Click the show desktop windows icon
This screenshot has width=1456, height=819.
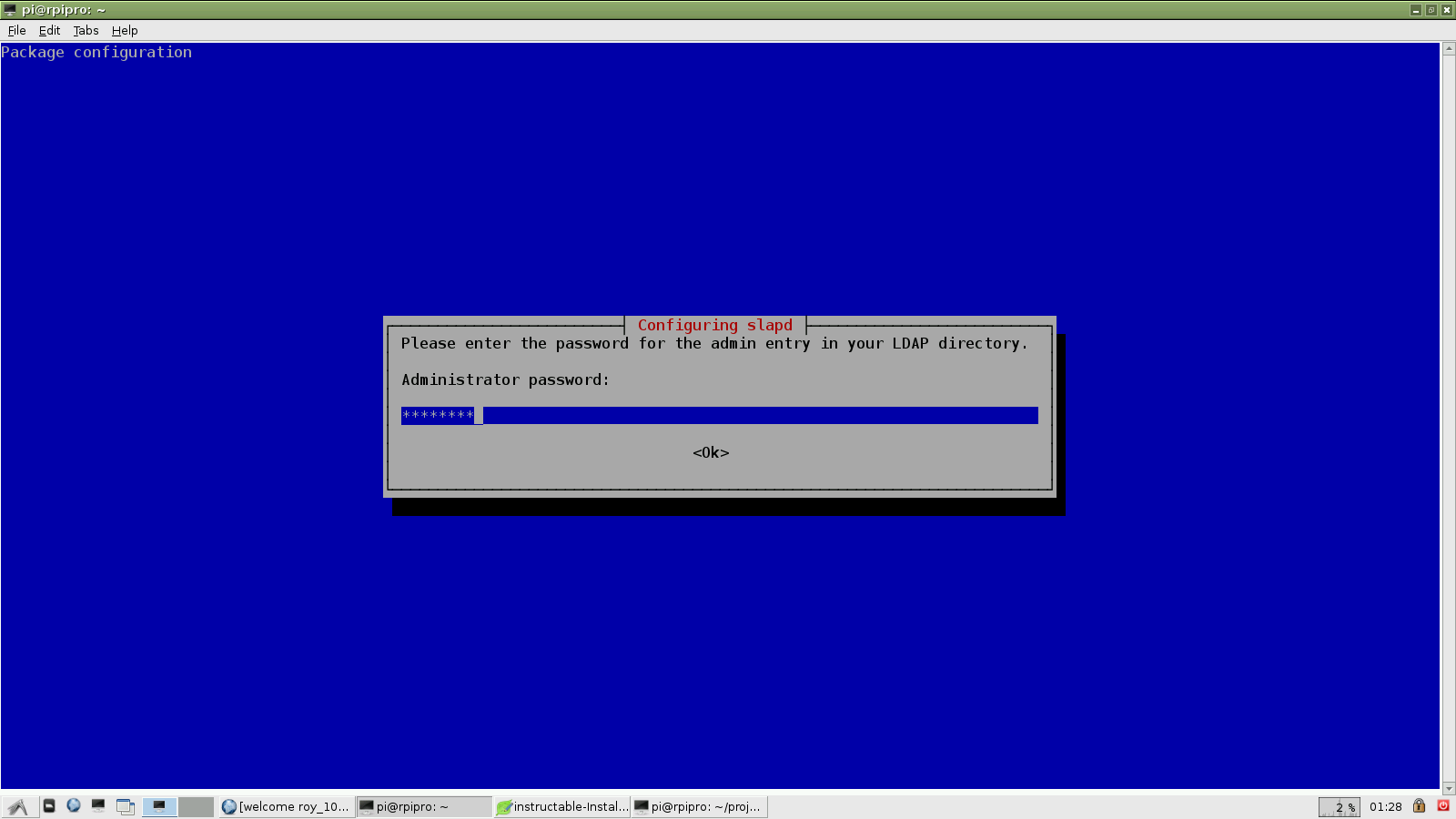click(126, 806)
